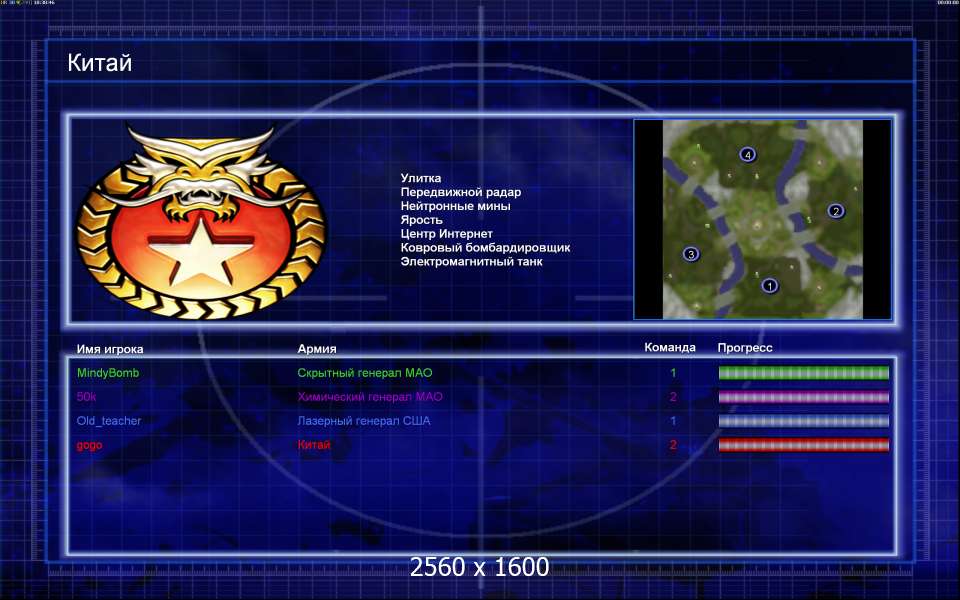Click the China dragon faction emblem
960x600 pixels.
click(201, 221)
